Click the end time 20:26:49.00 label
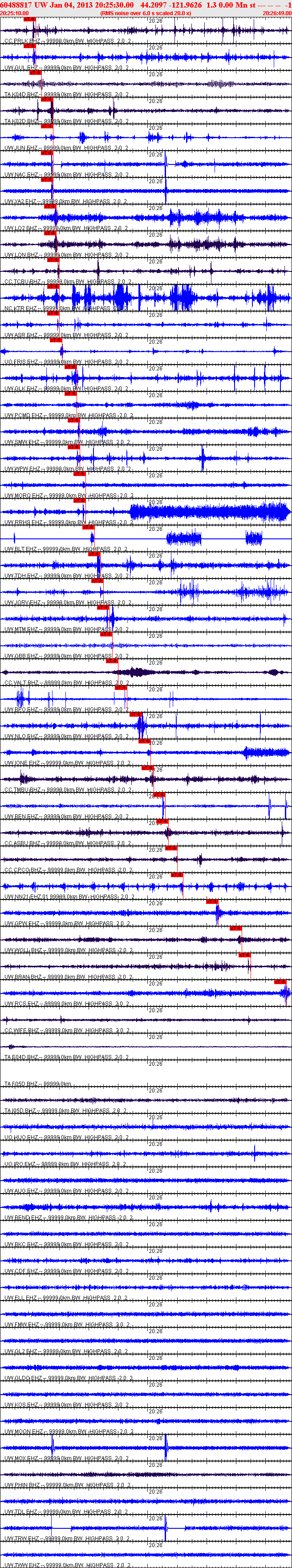This screenshot has height=1568, width=292. [277, 13]
